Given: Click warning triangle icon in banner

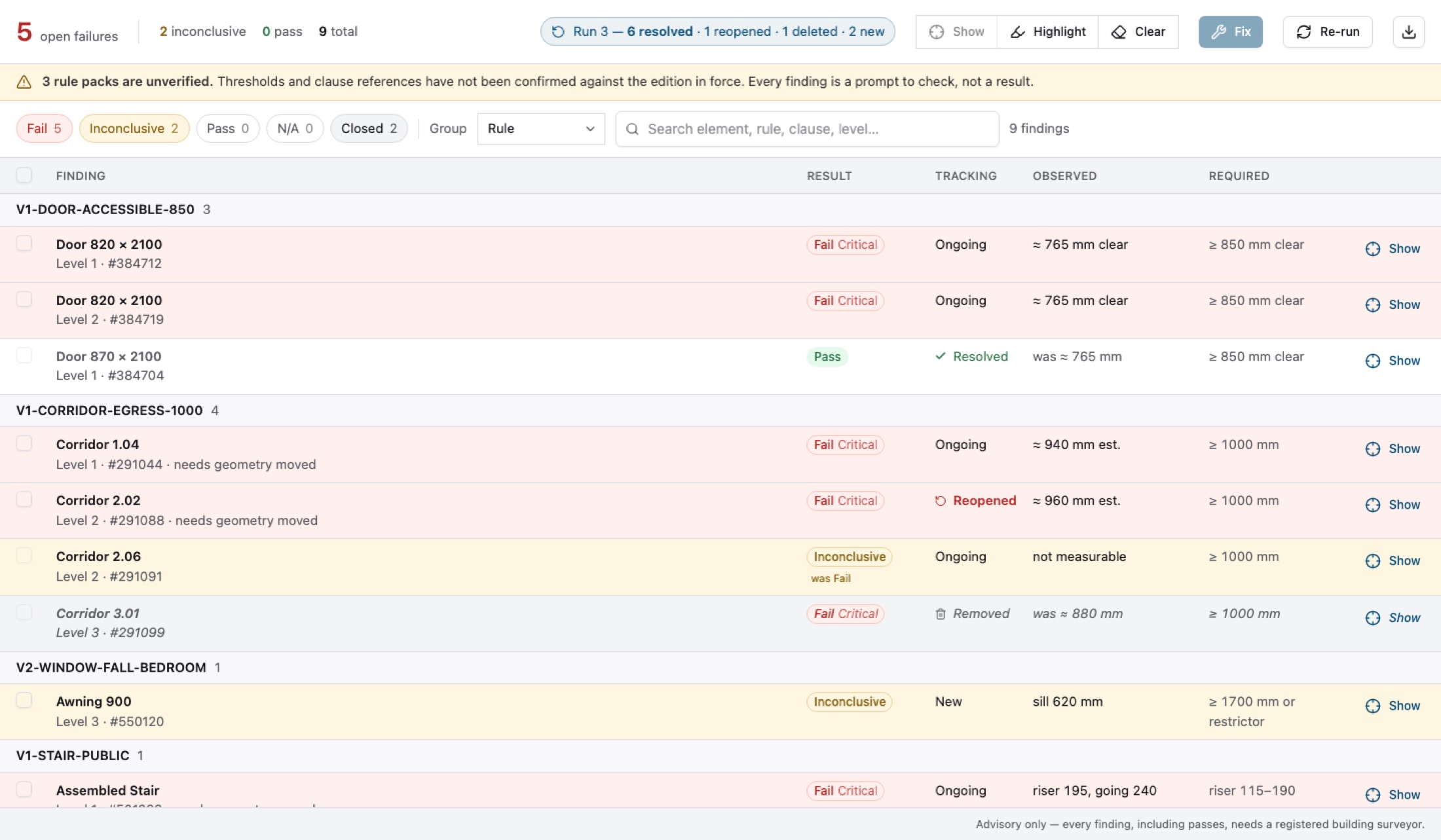Looking at the screenshot, I should pos(24,82).
